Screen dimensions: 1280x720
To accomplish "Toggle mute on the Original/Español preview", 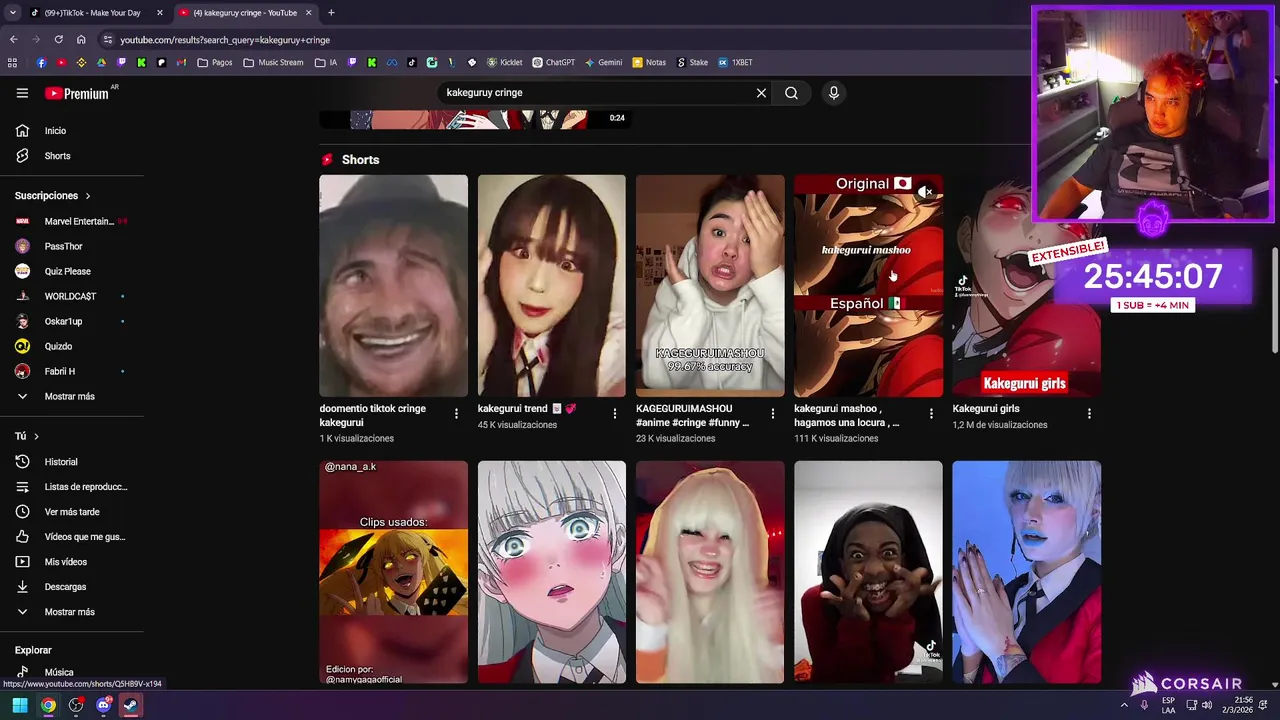I will pyautogui.click(x=926, y=191).
